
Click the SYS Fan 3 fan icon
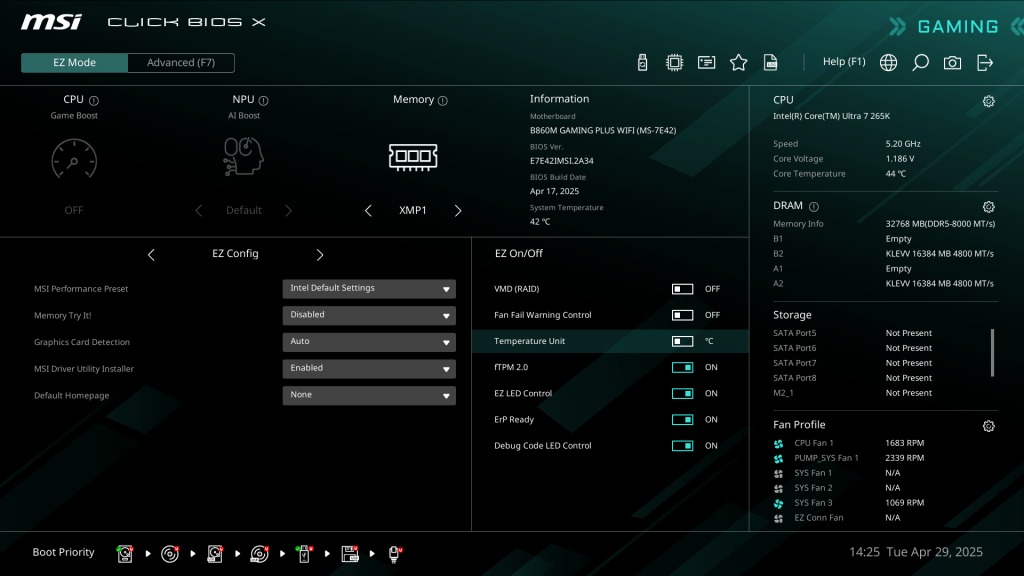click(778, 504)
